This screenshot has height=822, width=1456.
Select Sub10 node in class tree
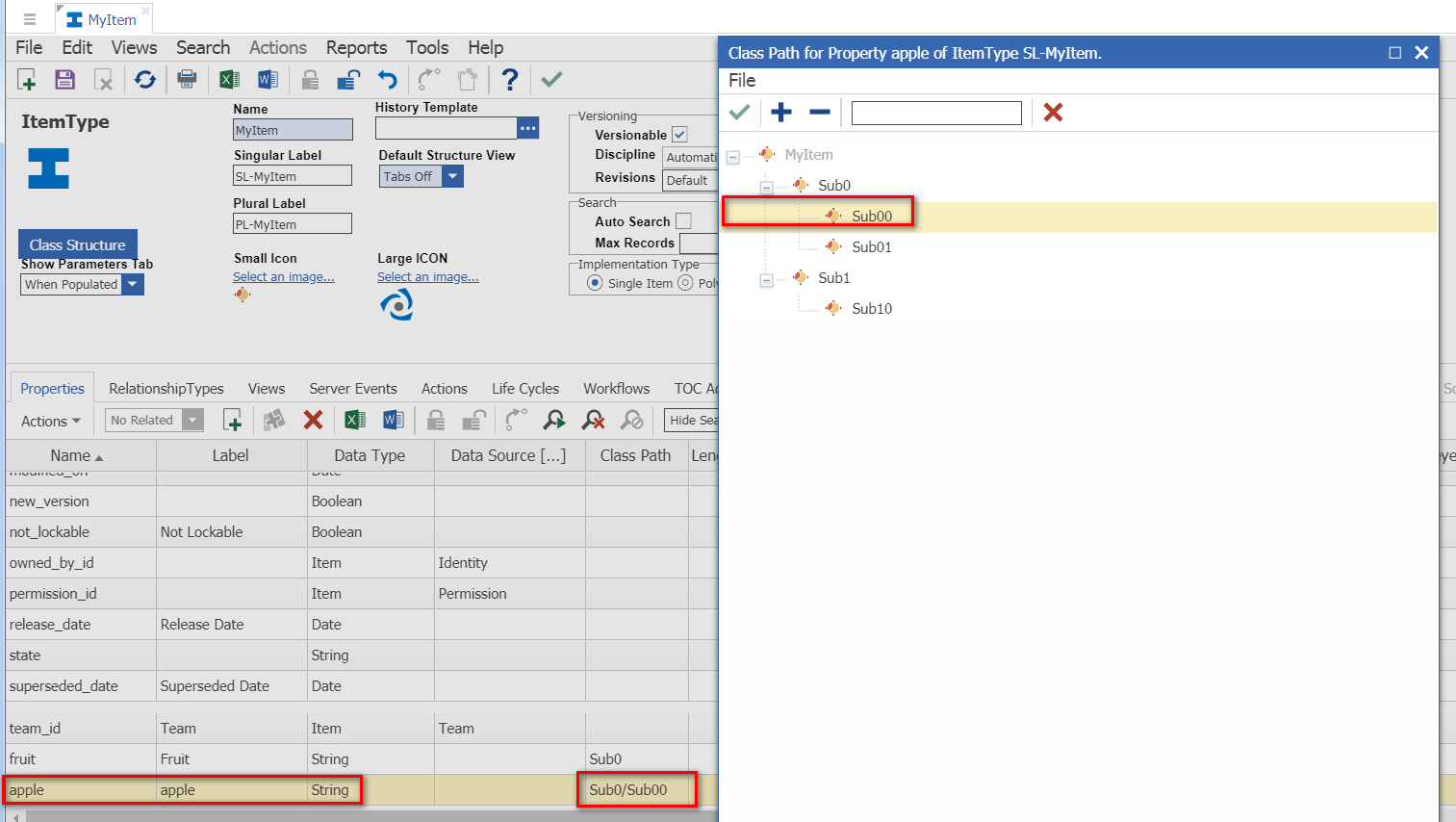pyautogui.click(x=872, y=309)
